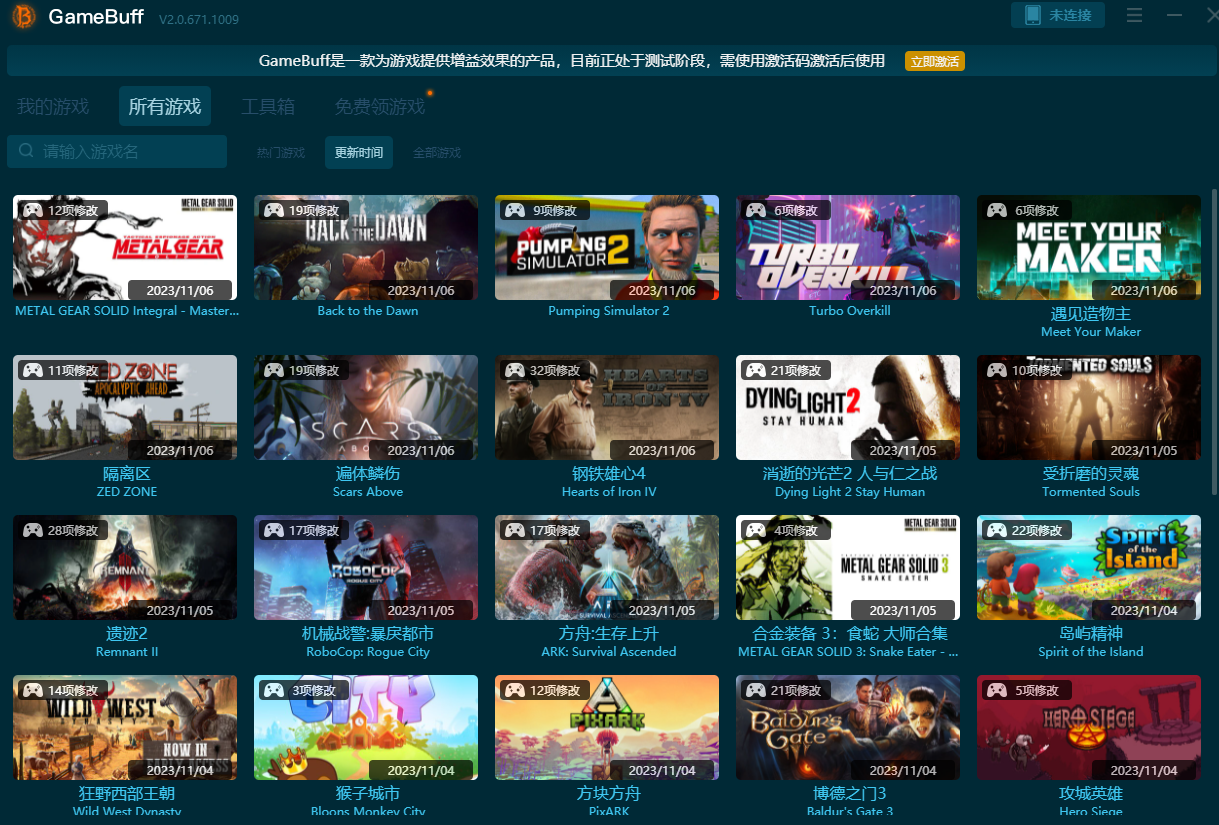Open the Back to the Dawn thumbnail
1219x825 pixels.
pyautogui.click(x=366, y=247)
